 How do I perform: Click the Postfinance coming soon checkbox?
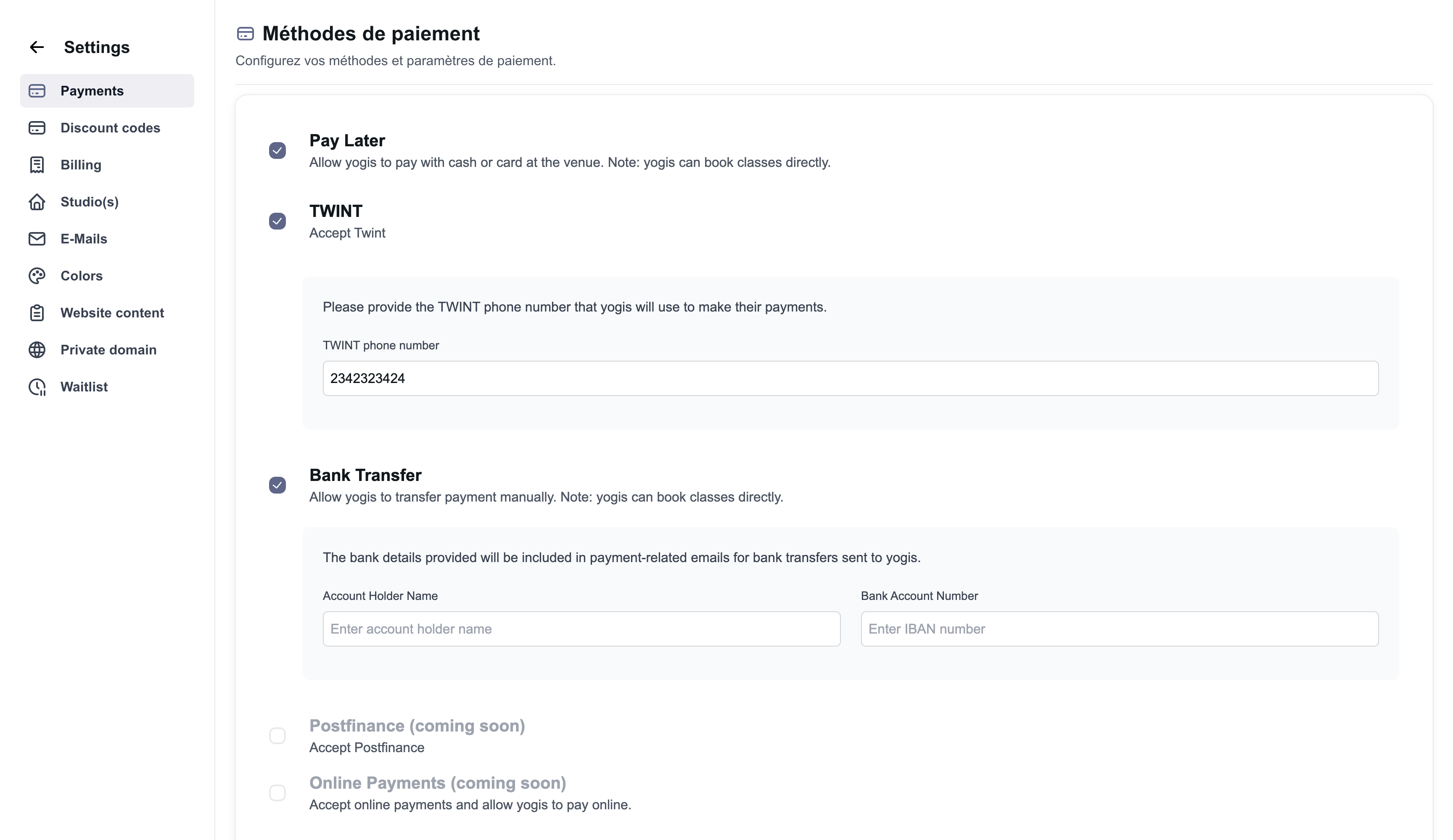coord(277,736)
